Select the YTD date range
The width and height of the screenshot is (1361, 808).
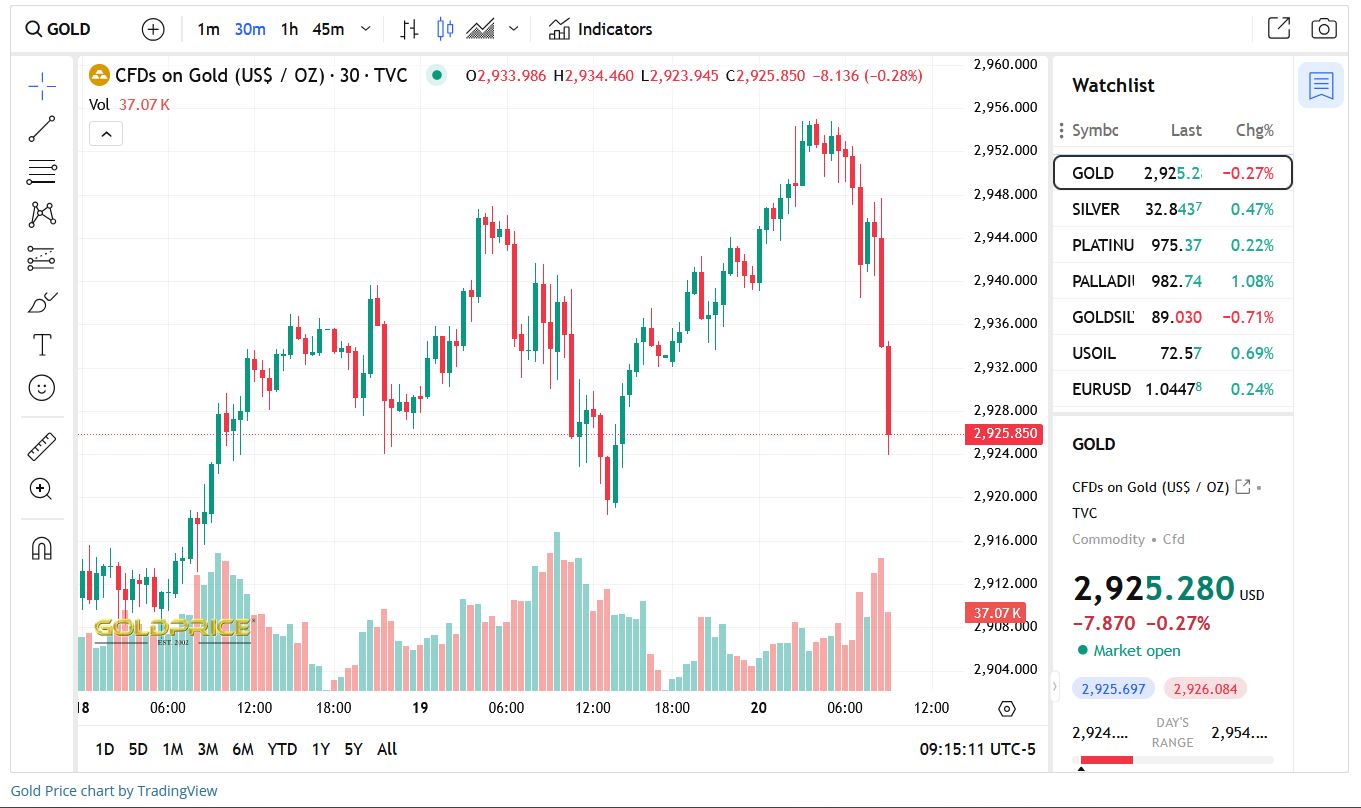pos(282,749)
